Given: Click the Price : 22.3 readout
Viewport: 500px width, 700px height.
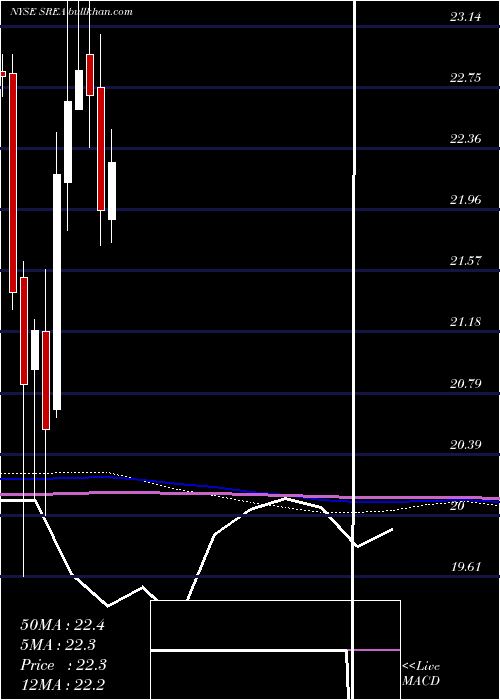Looking at the screenshot, I should click(x=63, y=665).
